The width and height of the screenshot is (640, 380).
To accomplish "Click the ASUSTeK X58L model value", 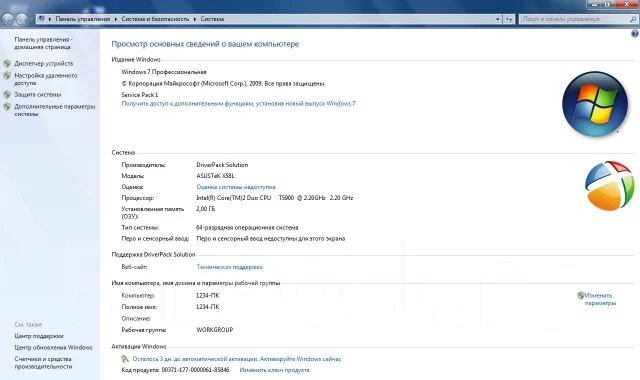I will (x=215, y=176).
